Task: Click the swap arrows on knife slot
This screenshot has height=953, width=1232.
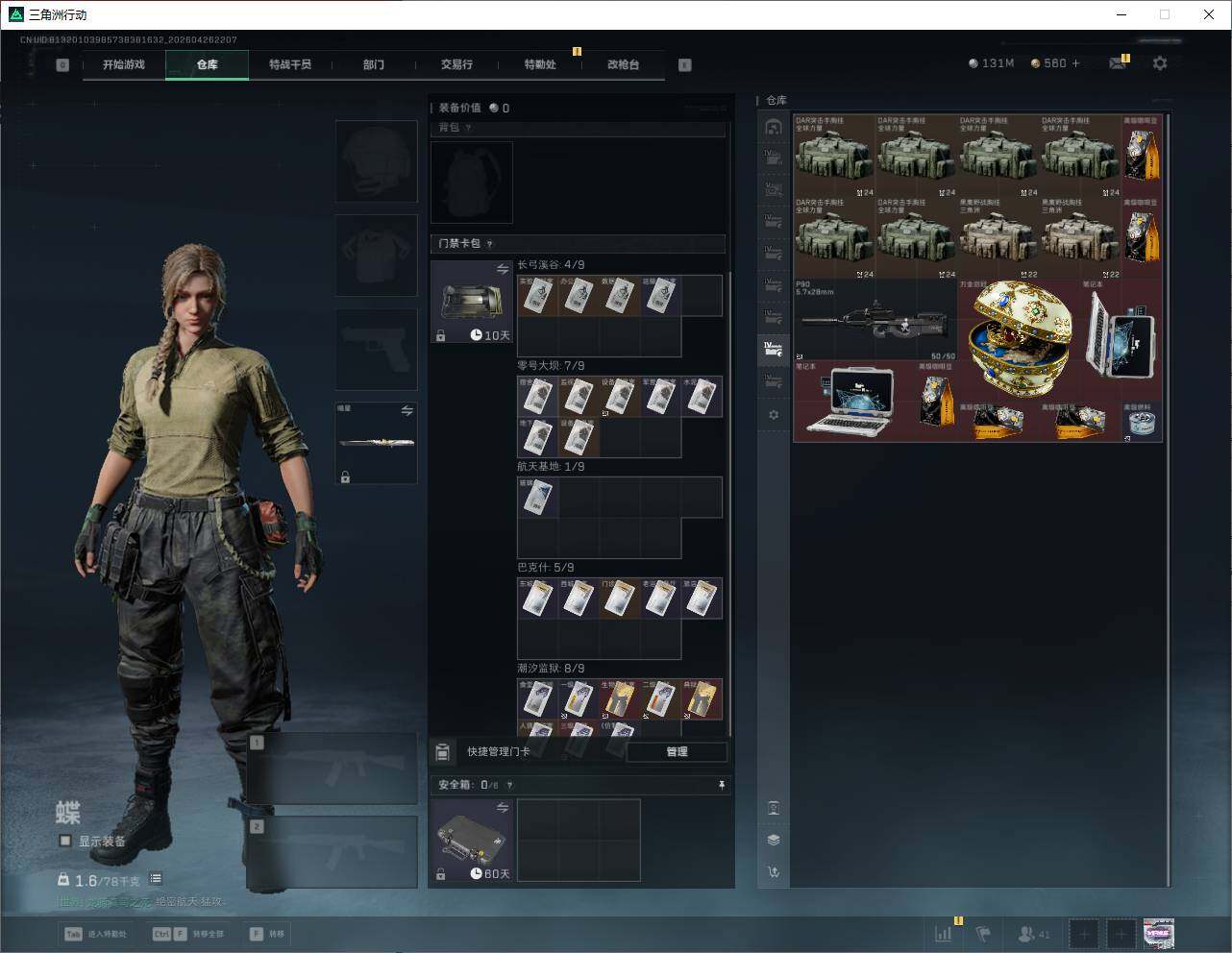Action: click(407, 411)
